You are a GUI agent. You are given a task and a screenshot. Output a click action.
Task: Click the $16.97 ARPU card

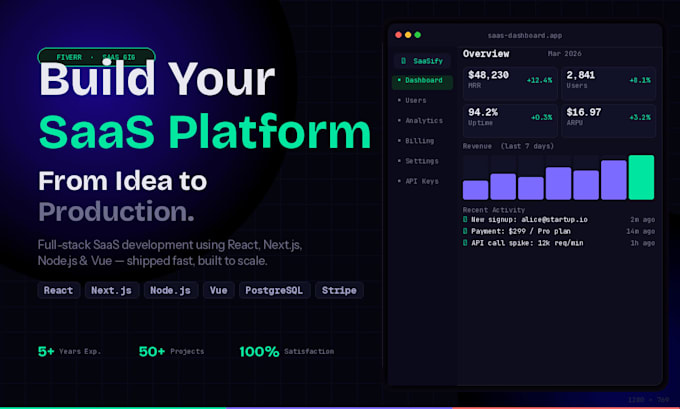[x=608, y=121]
